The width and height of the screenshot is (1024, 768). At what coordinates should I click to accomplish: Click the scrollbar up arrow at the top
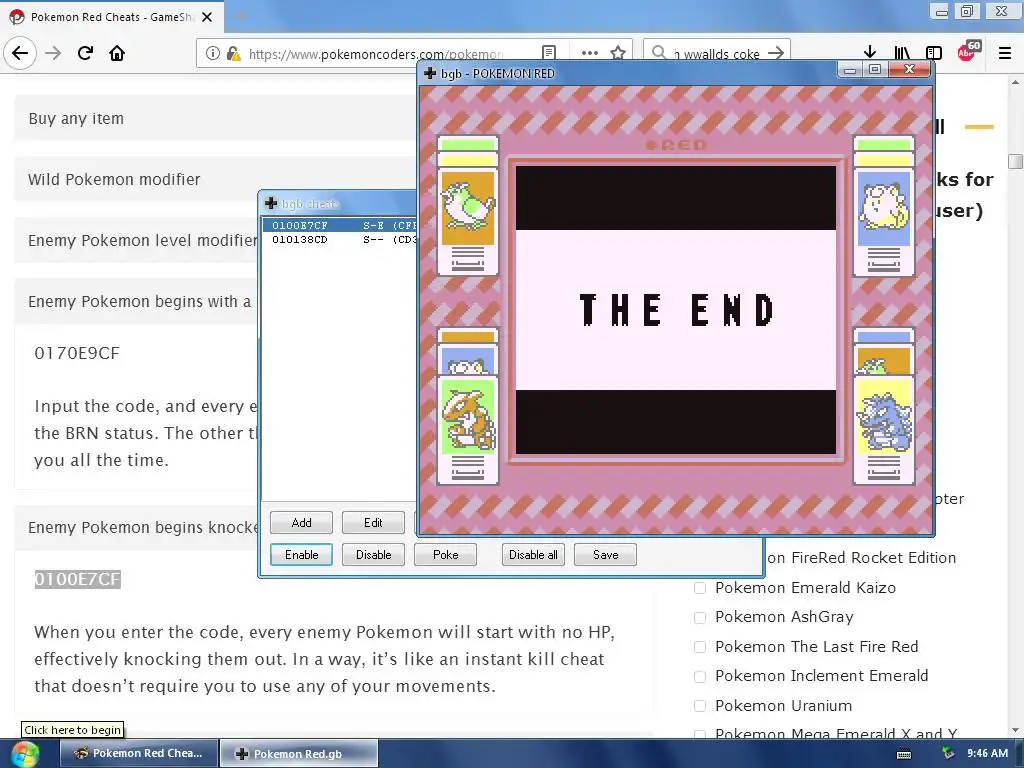point(1015,82)
